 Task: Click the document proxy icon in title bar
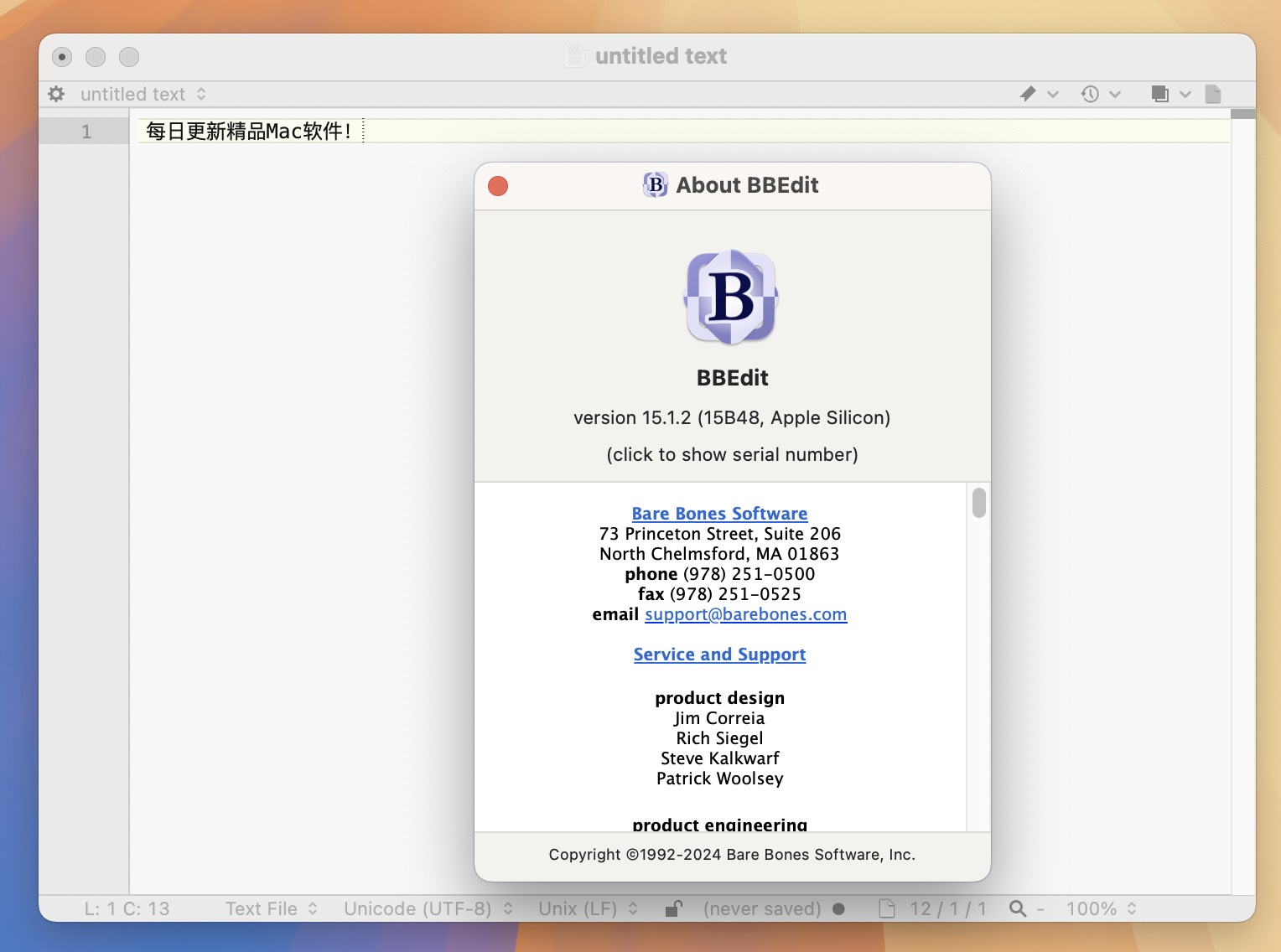click(x=575, y=56)
